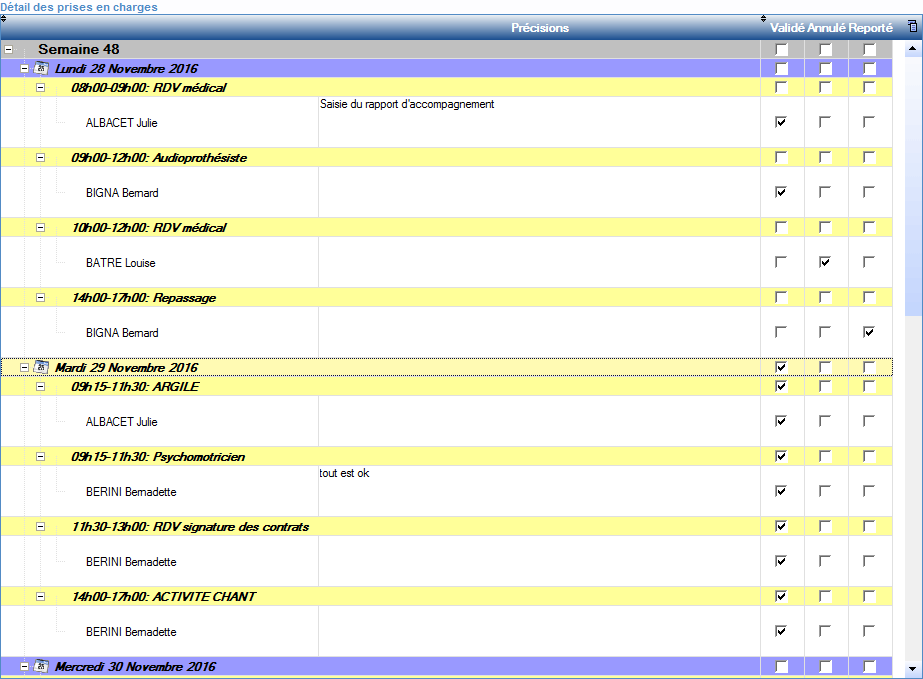Screen dimensions: 923x679
Task: Click the Précisions column header
Action: (540, 28)
